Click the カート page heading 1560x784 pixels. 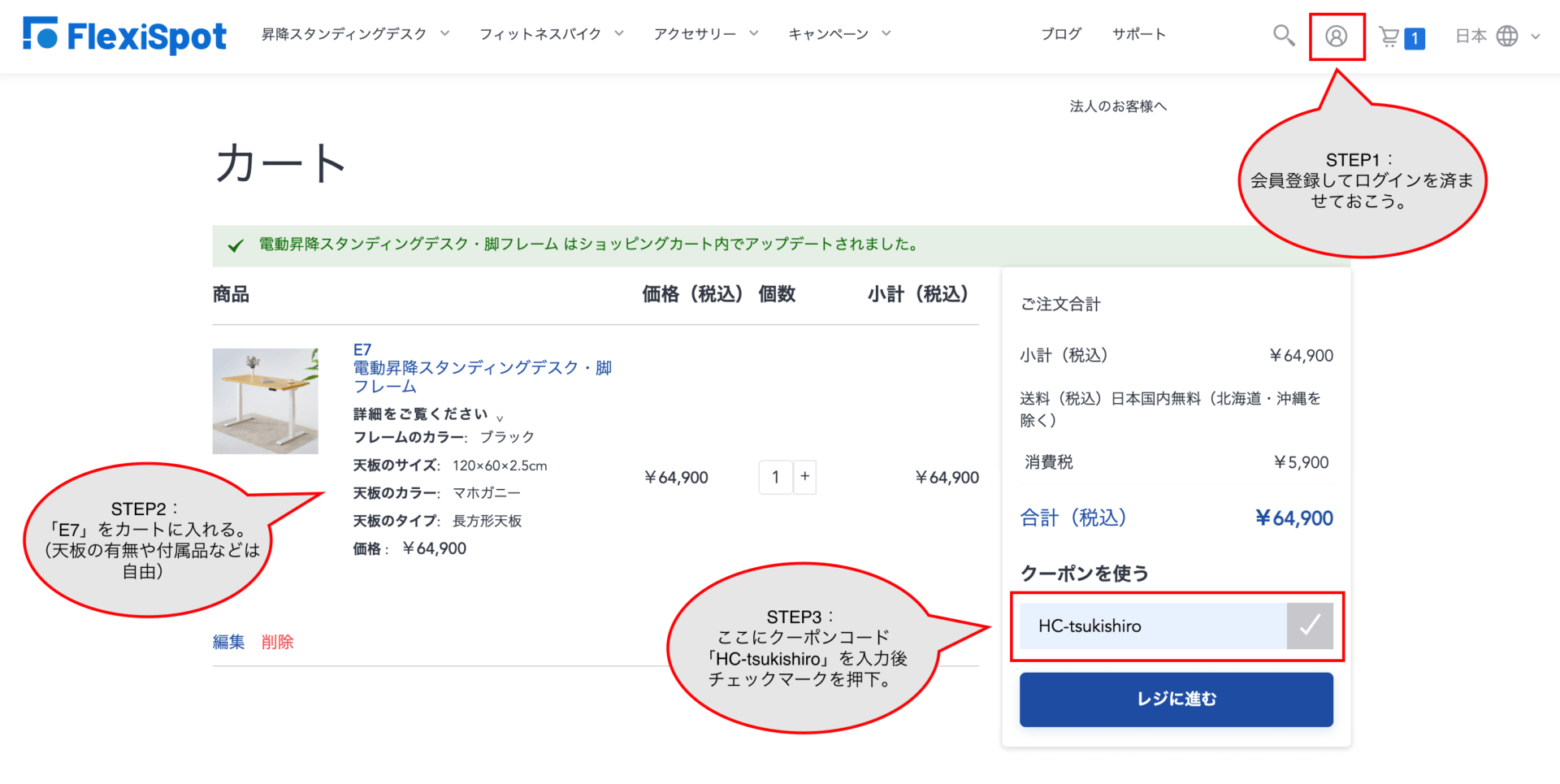click(280, 163)
